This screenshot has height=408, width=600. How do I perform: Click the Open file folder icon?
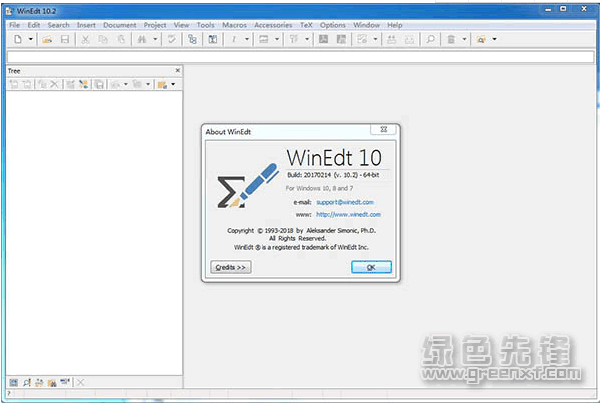47,39
